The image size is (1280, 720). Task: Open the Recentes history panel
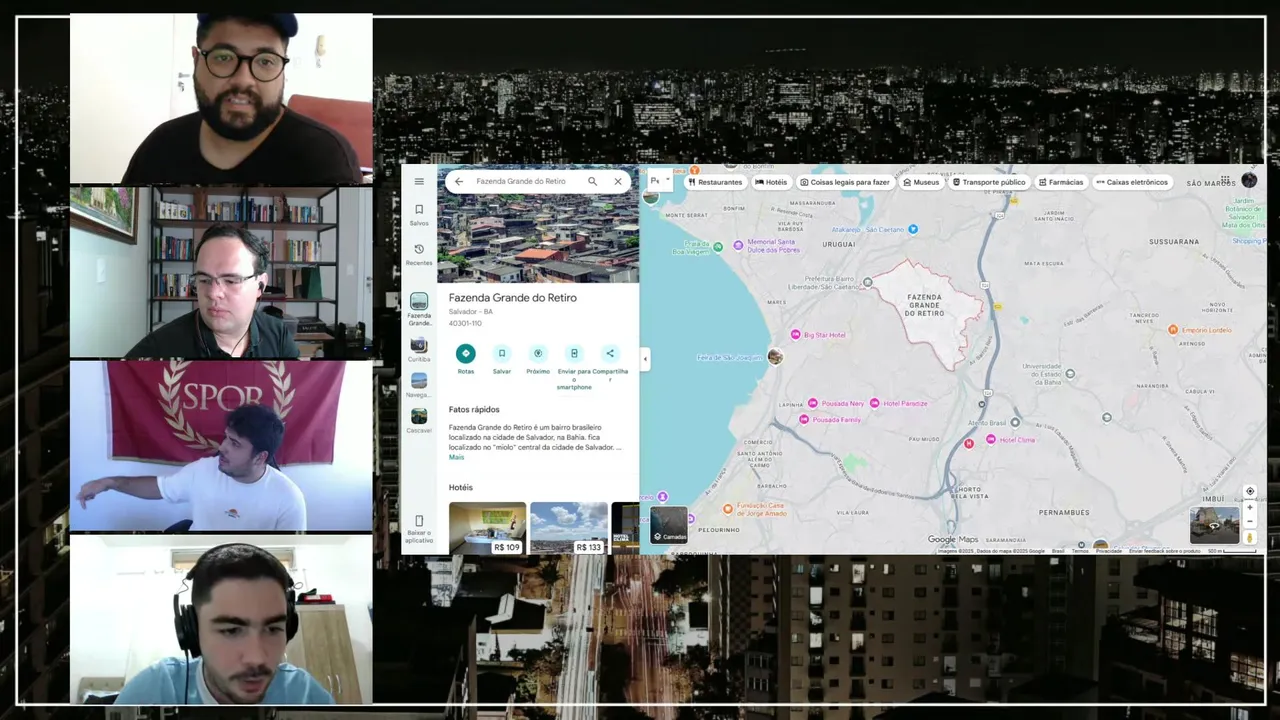[419, 254]
